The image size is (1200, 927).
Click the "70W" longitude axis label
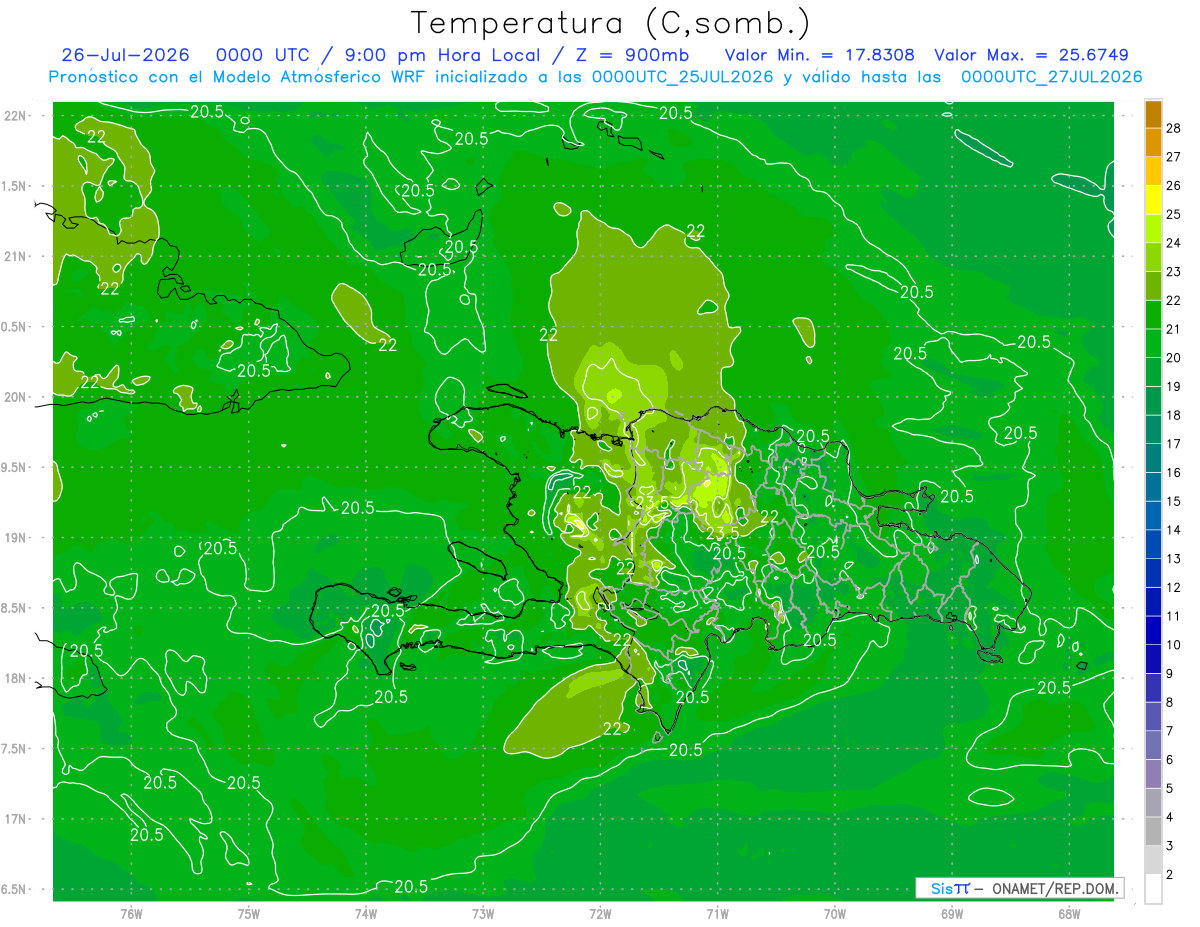tap(835, 915)
